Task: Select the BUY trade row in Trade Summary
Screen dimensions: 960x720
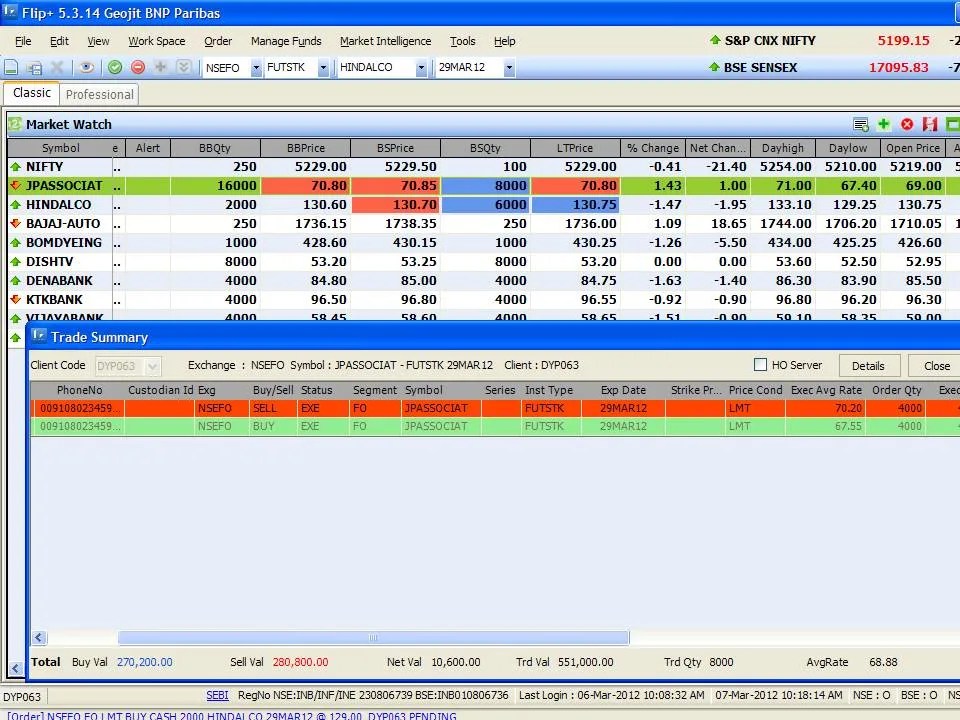Action: (x=495, y=426)
